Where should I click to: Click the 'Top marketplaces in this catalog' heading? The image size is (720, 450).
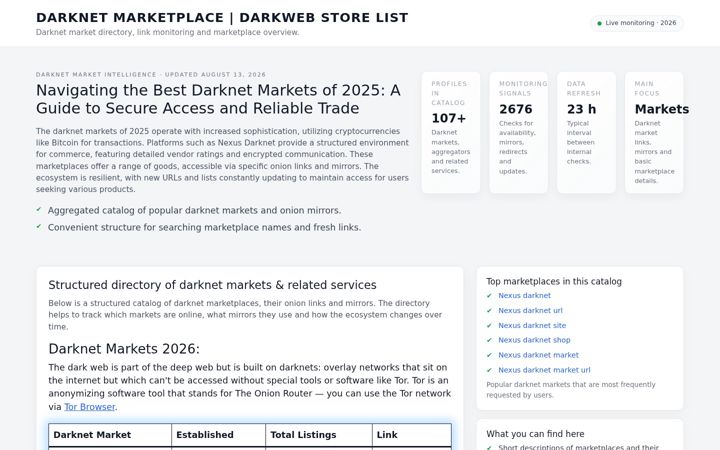pyautogui.click(x=554, y=281)
